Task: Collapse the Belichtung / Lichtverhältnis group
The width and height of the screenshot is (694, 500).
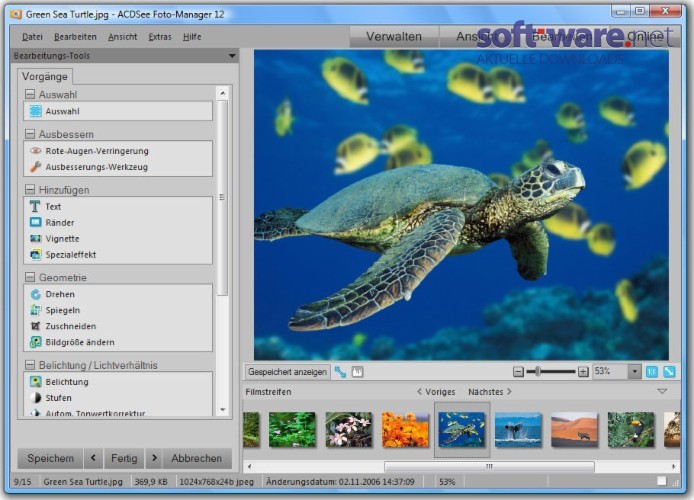Action: click(x=30, y=365)
